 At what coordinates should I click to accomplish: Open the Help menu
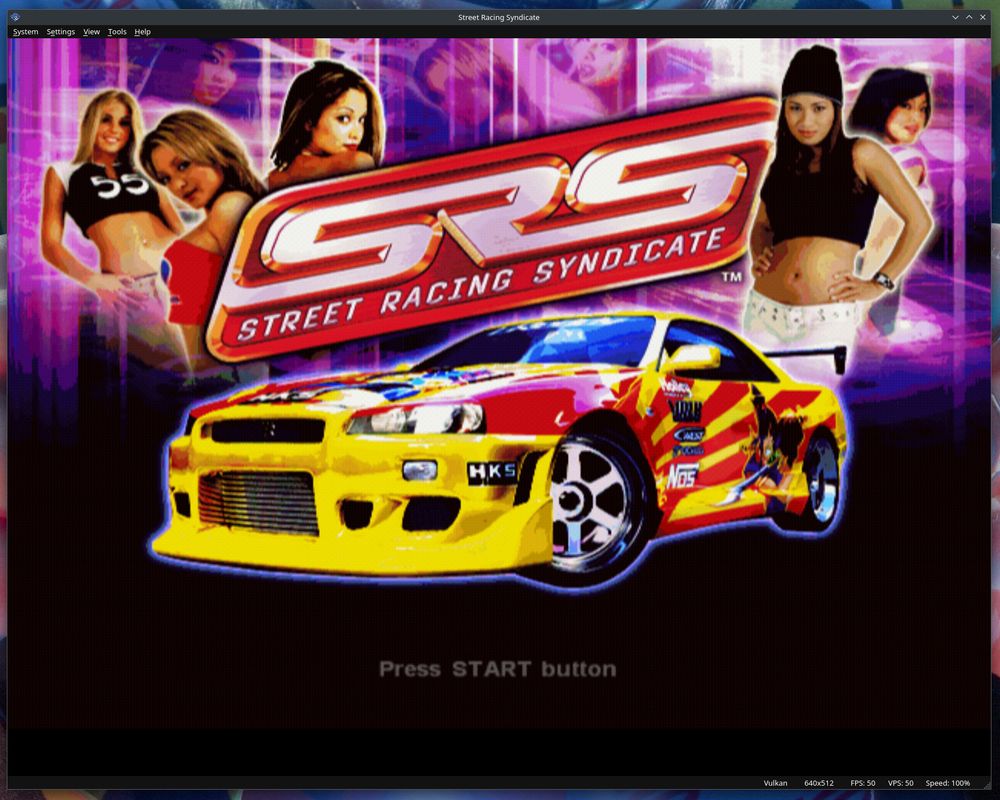(142, 32)
